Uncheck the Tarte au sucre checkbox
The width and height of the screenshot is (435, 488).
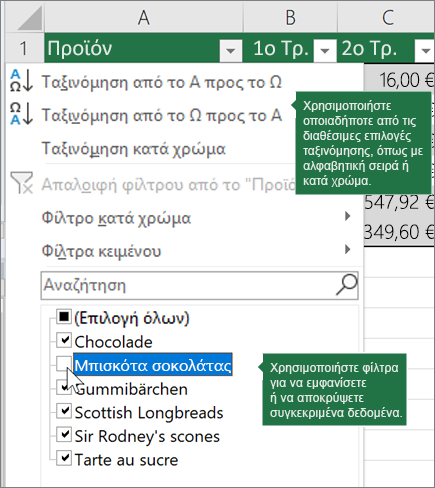[x=64, y=458]
